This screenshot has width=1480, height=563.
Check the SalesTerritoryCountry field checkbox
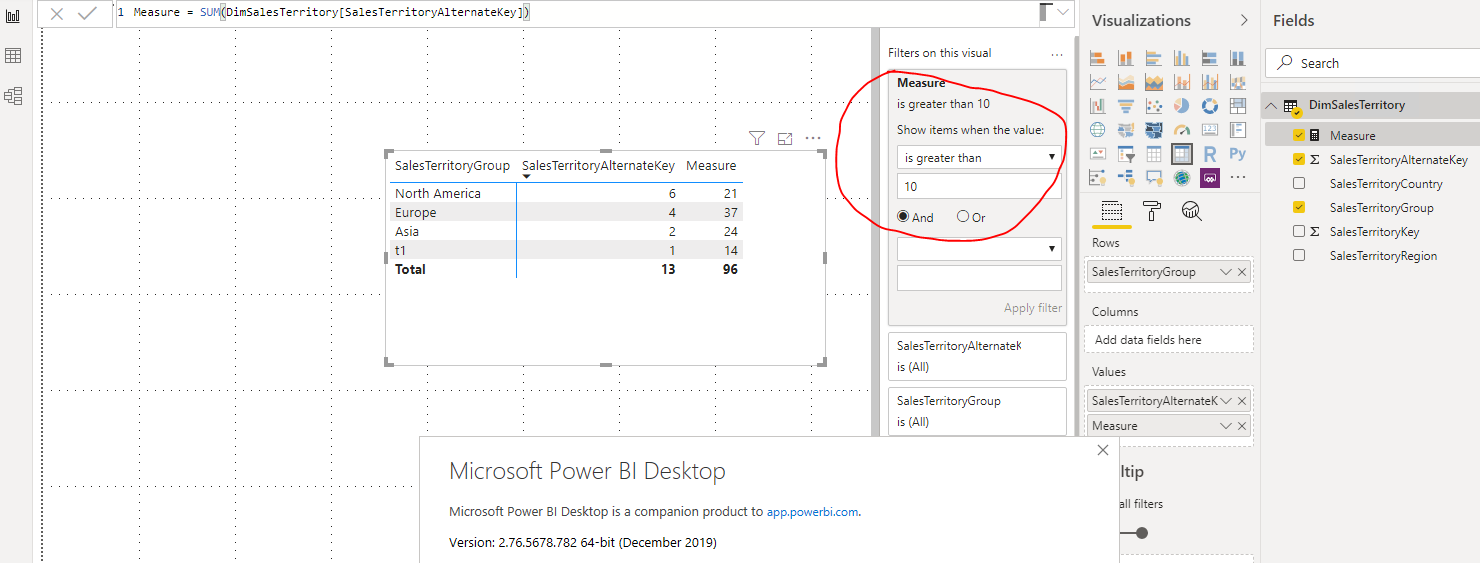(x=1299, y=183)
